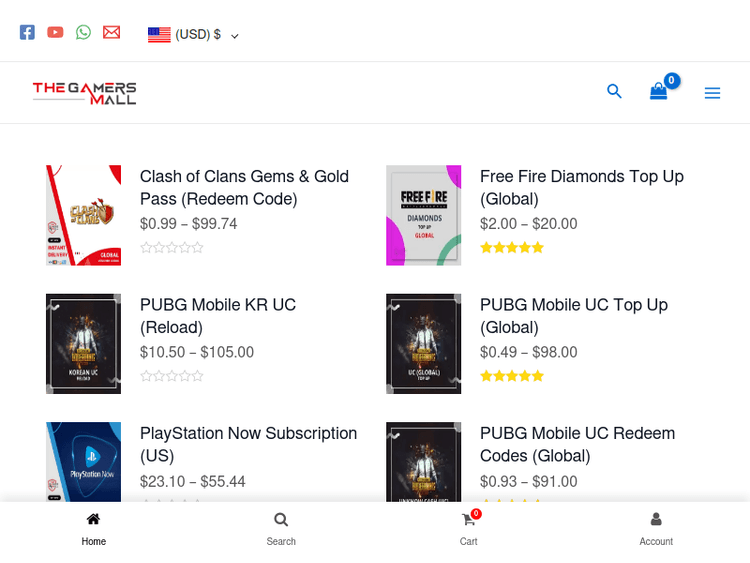The image size is (750, 563).
Task: Open PUBG Mobile KR UC link
Action: point(218,316)
